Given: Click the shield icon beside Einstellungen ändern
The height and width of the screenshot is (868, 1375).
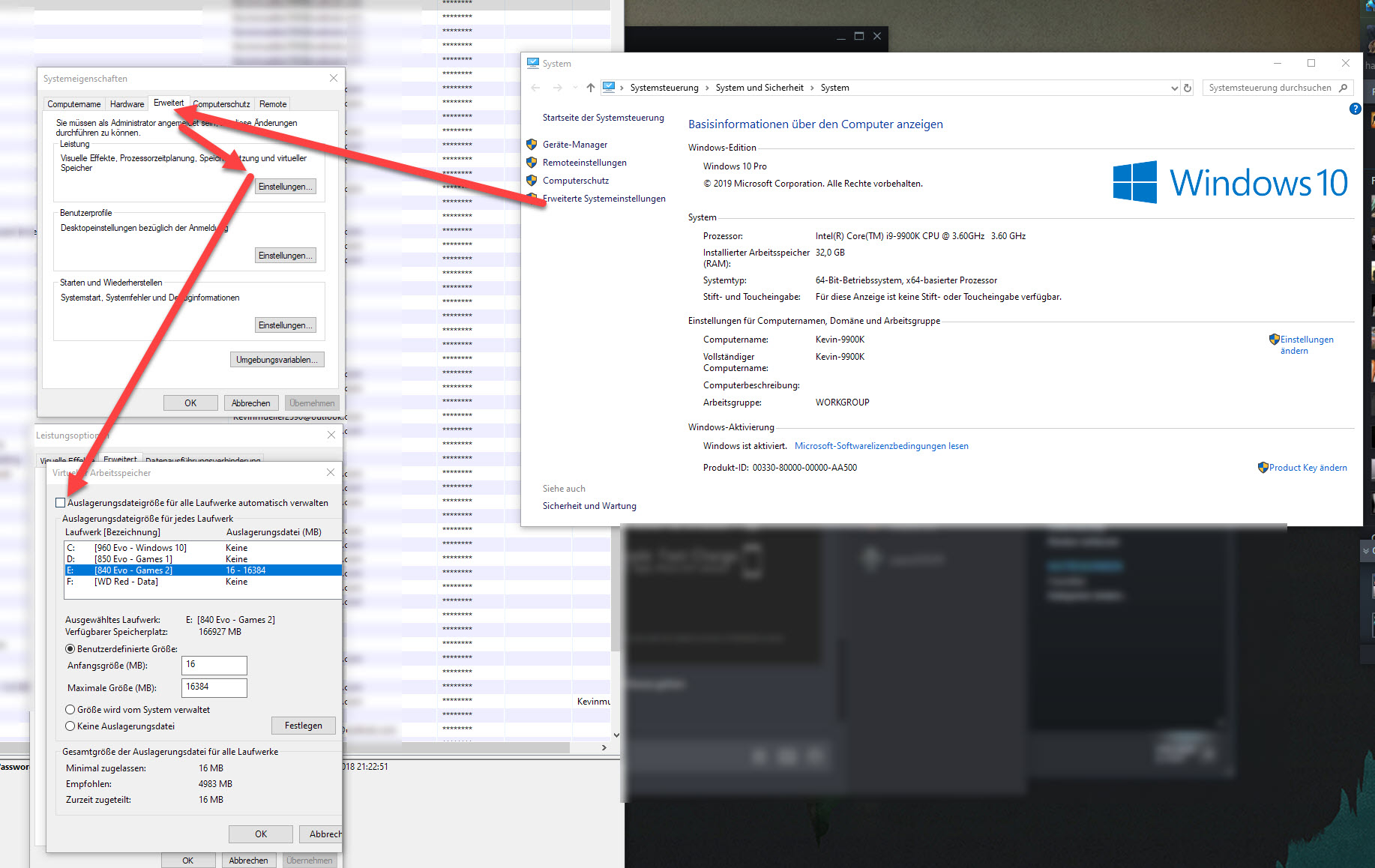Looking at the screenshot, I should coord(1274,340).
